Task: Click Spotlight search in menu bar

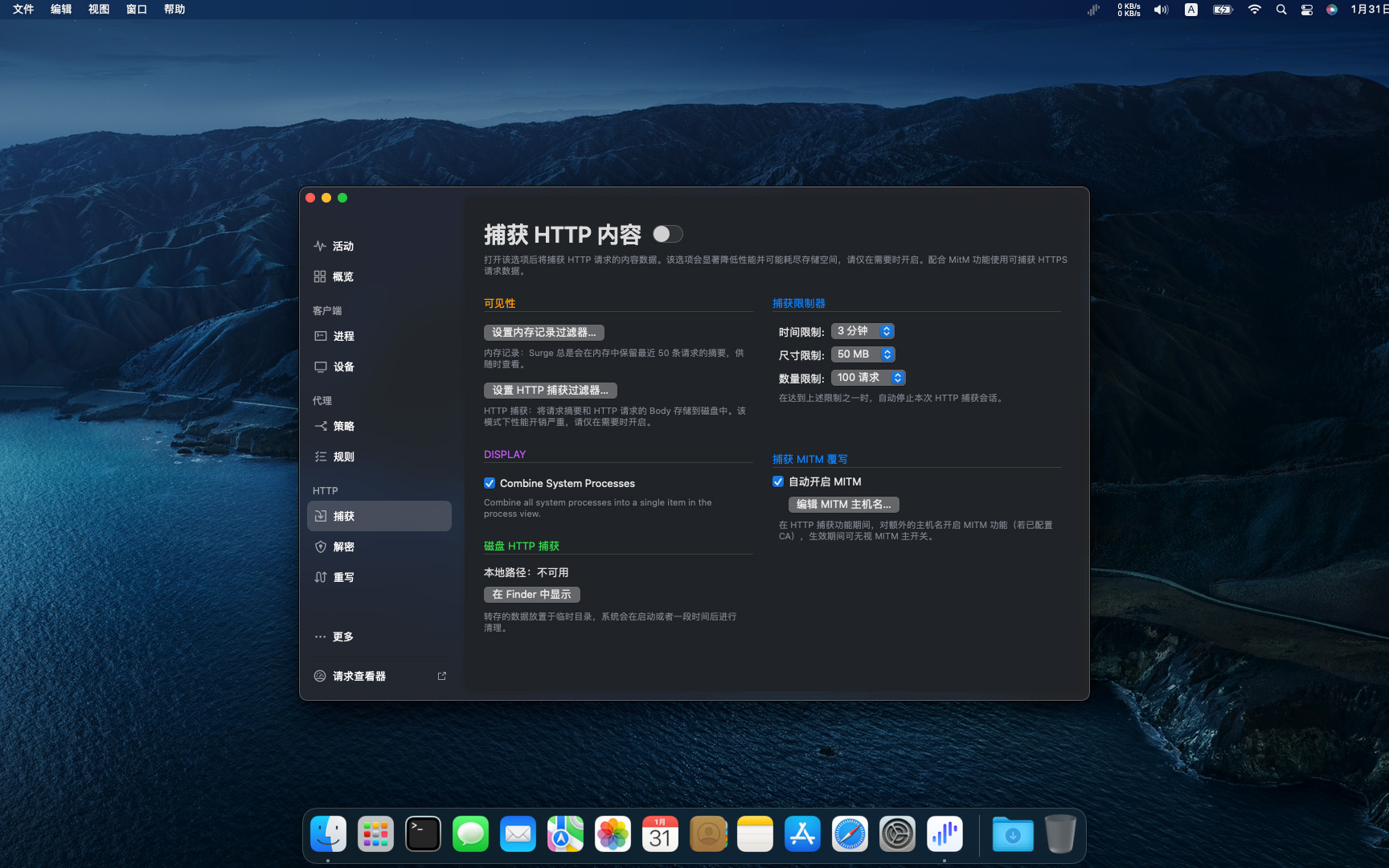Action: (1281, 10)
